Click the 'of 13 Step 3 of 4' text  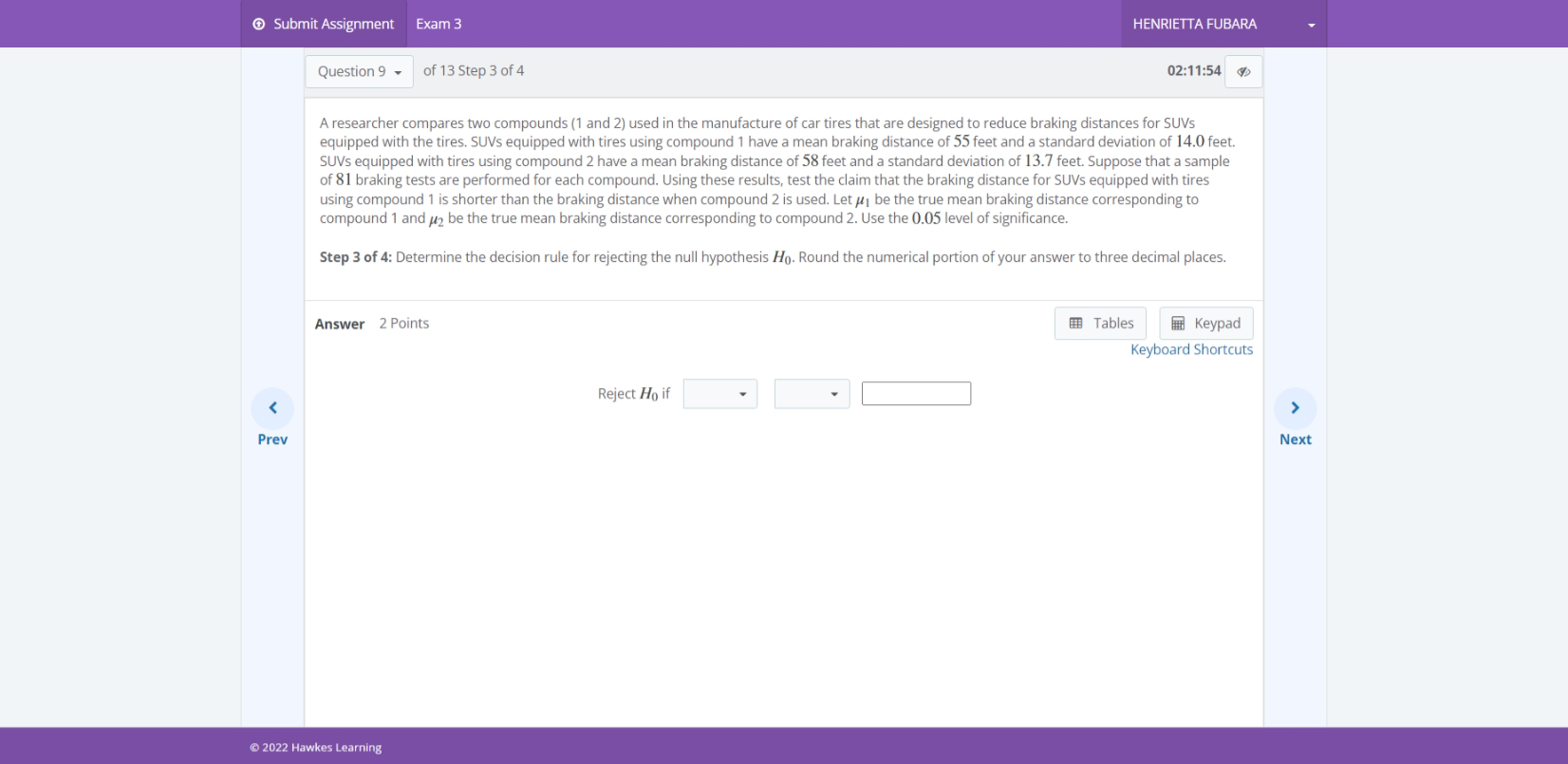(474, 71)
